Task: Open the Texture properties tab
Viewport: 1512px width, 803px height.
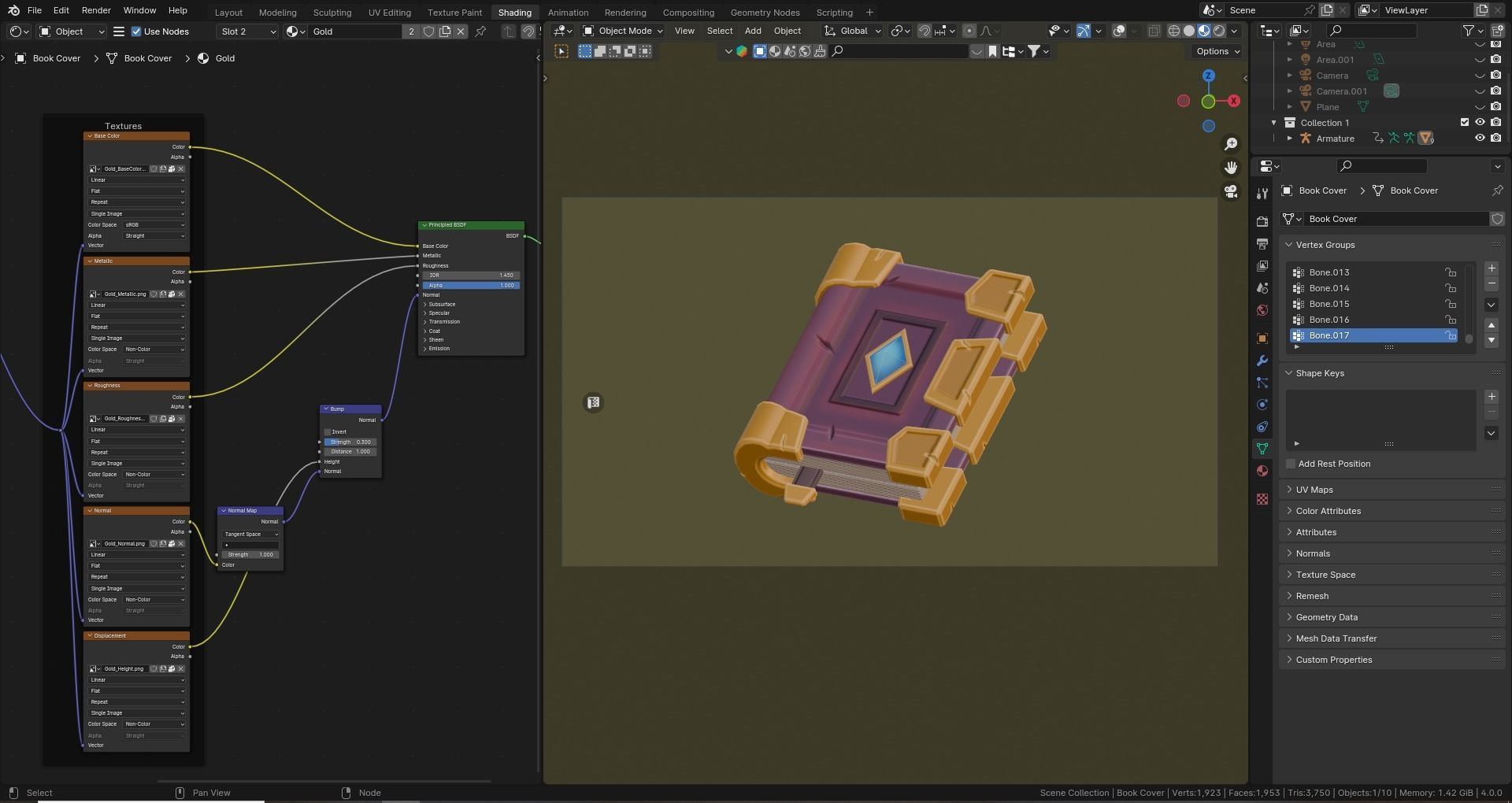Action: 1262,499
